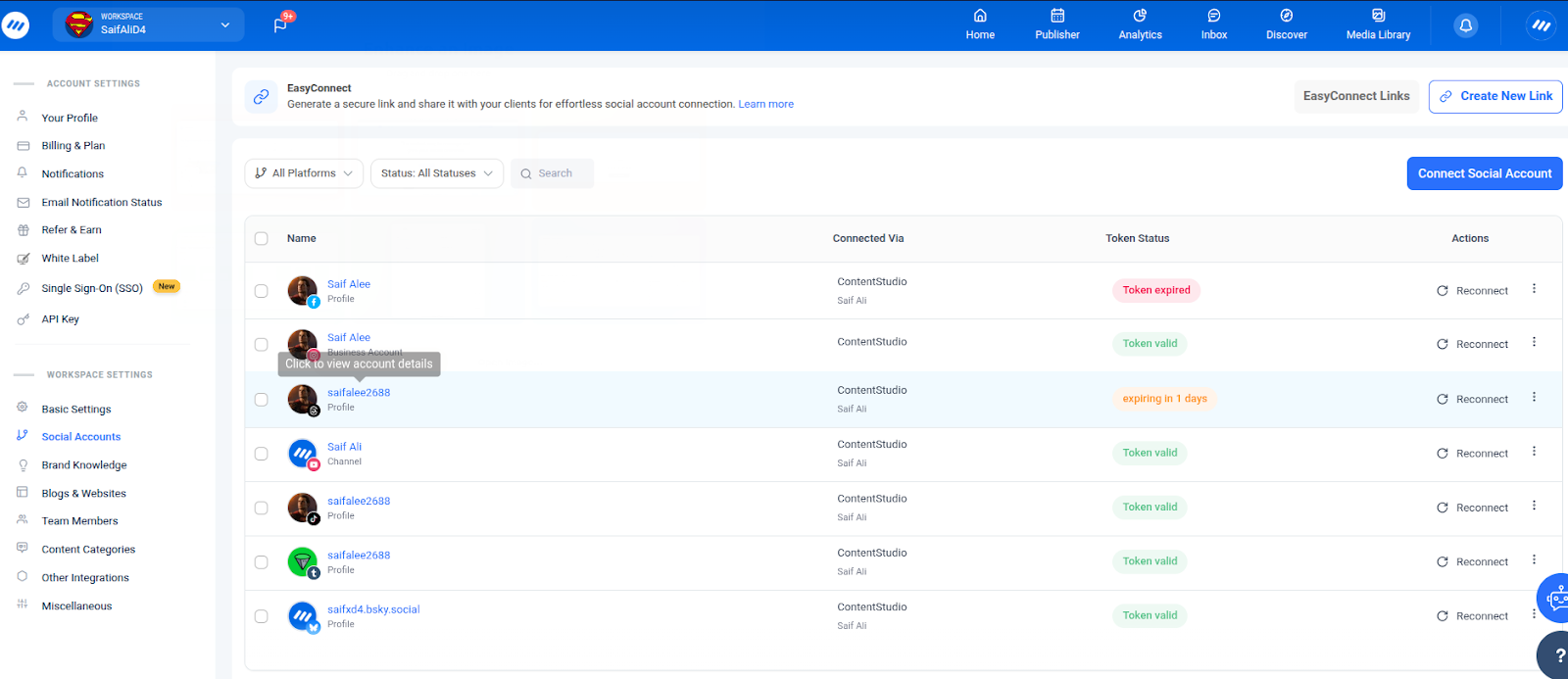Open the flag notifications icon with 9+ badge

[281, 24]
